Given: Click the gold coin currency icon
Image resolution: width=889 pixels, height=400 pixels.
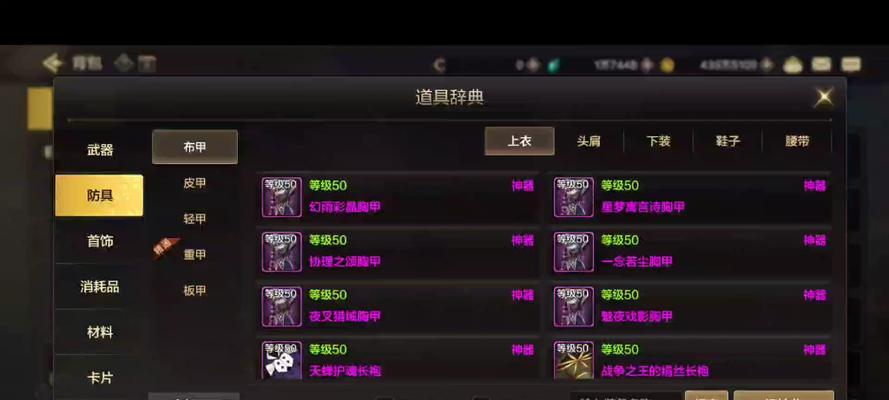Looking at the screenshot, I should [667, 66].
